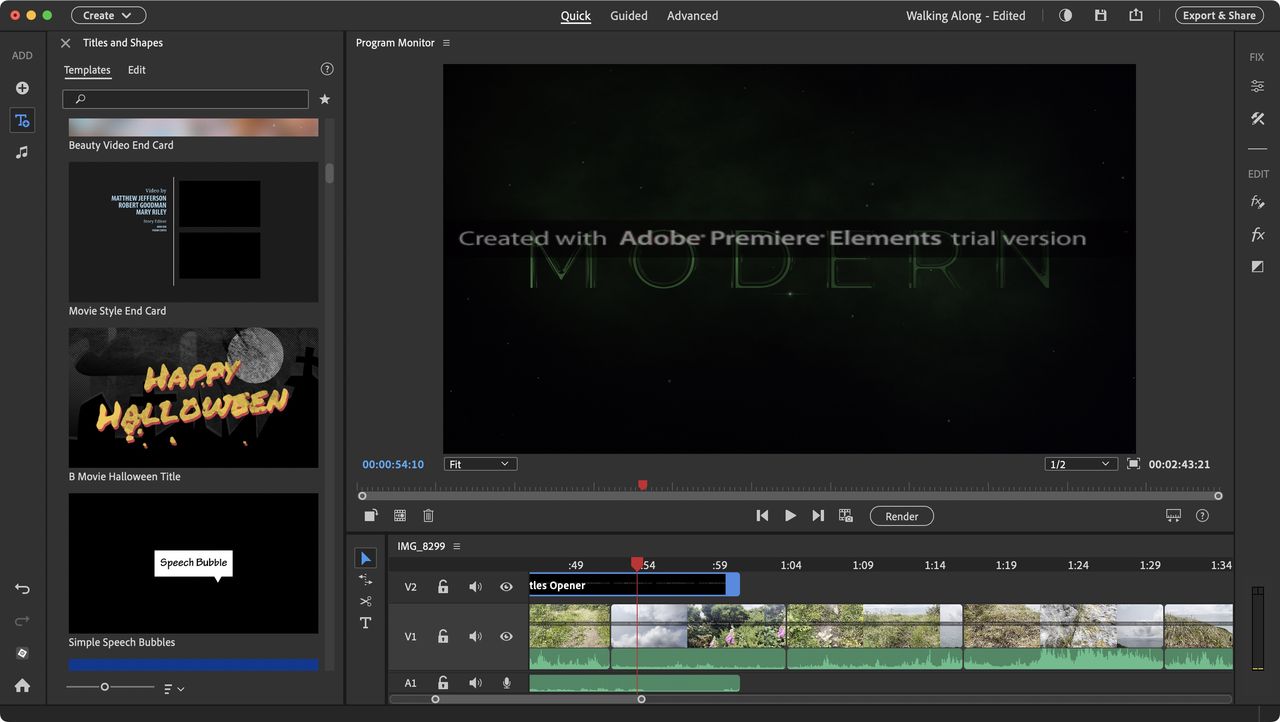Image resolution: width=1280 pixels, height=722 pixels.
Task: Select the Simple Speech Bubbles template
Action: [x=193, y=563]
